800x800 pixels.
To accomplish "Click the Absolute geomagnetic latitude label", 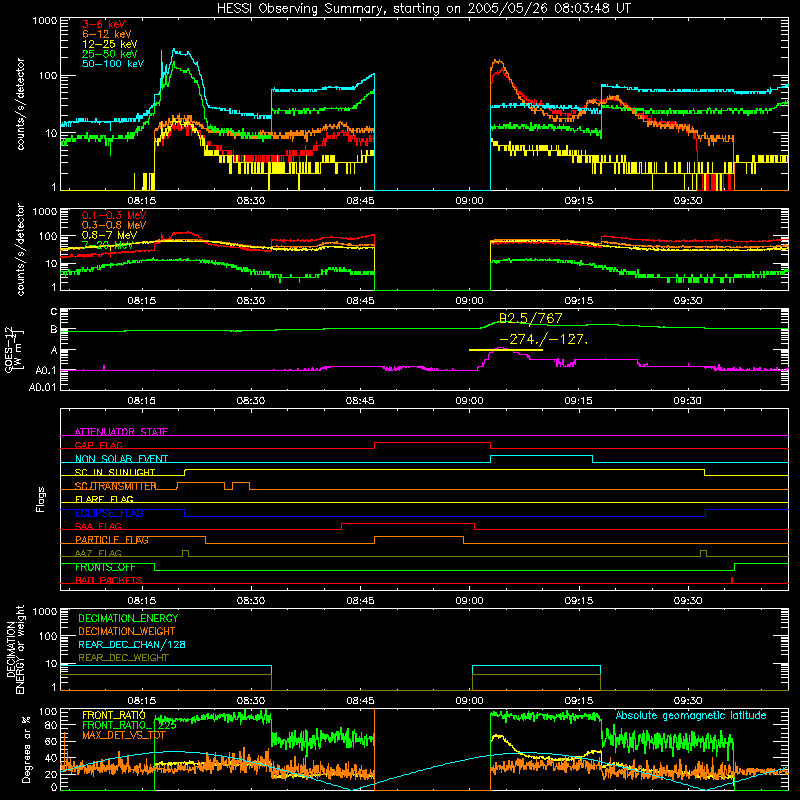I will 691,715.
